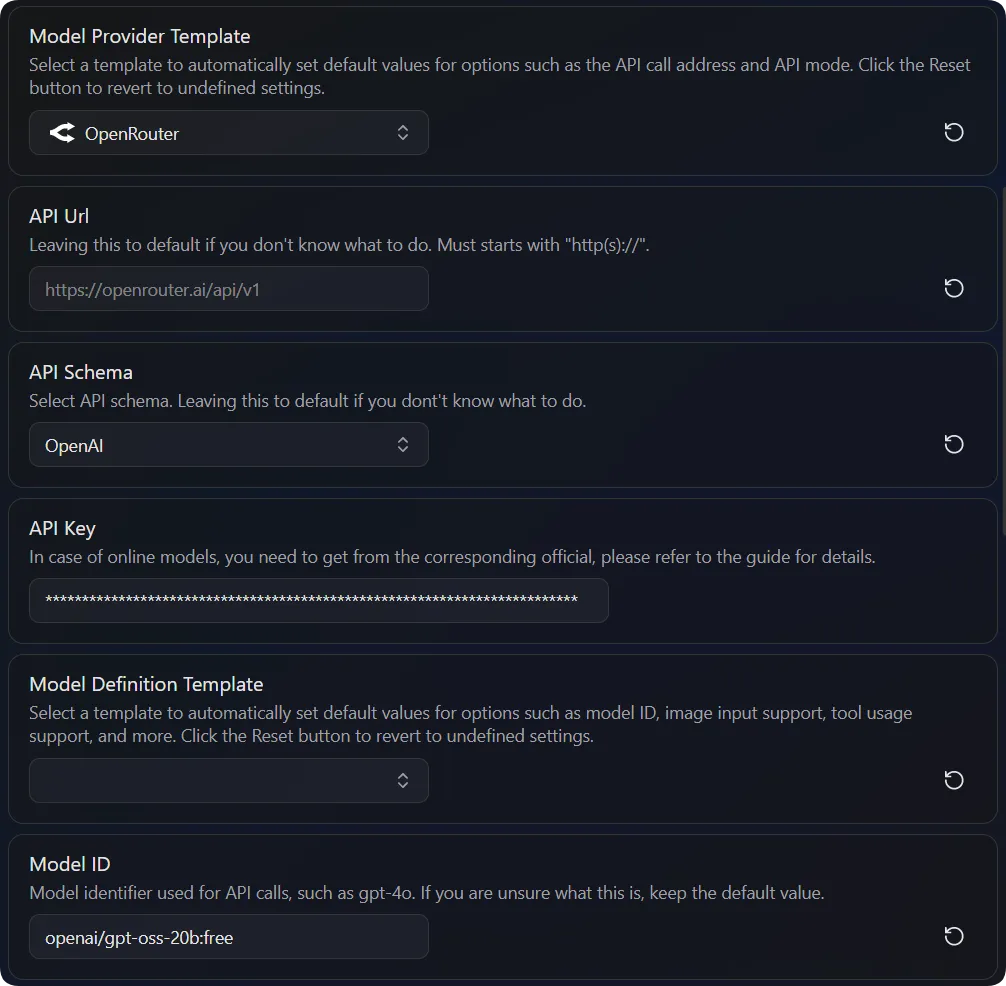1006x986 pixels.
Task: Click the "API Key" section heading
Action: point(63,528)
